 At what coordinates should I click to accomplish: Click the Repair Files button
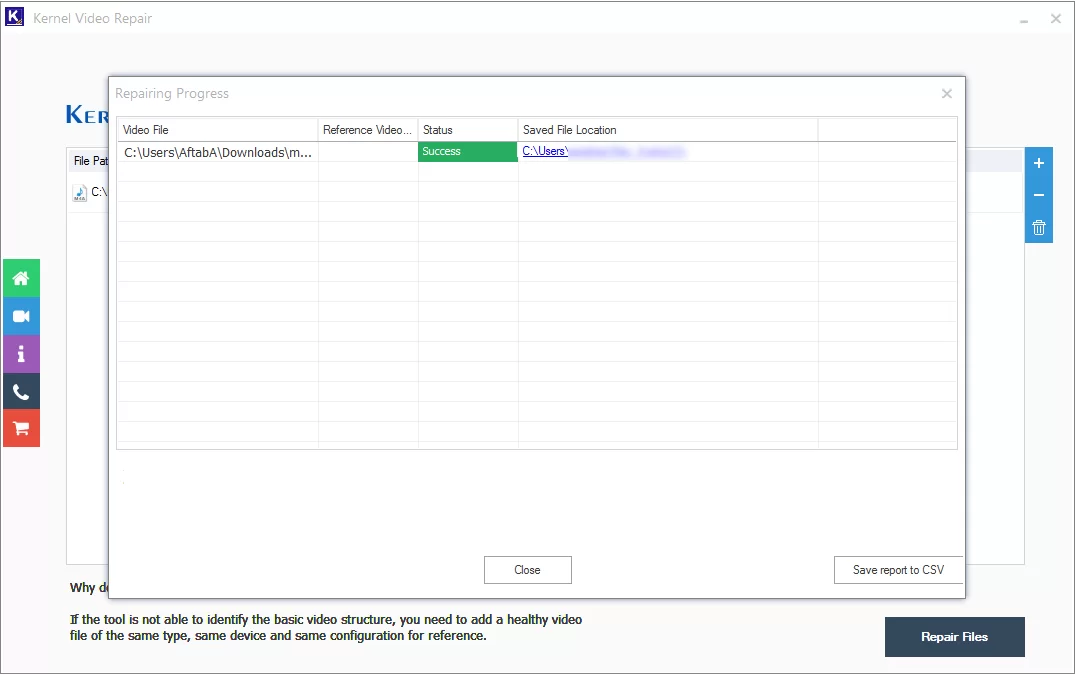click(954, 637)
